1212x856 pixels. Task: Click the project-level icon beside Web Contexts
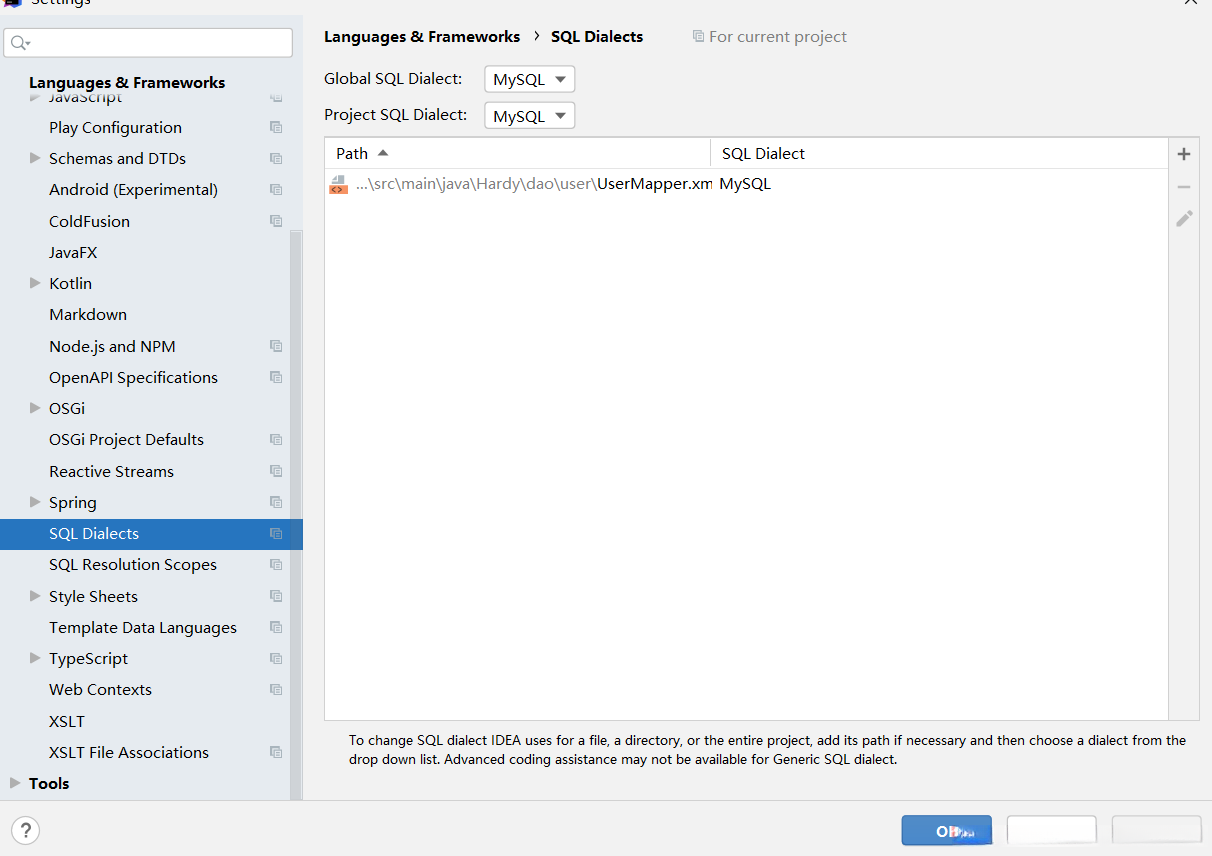click(x=276, y=689)
